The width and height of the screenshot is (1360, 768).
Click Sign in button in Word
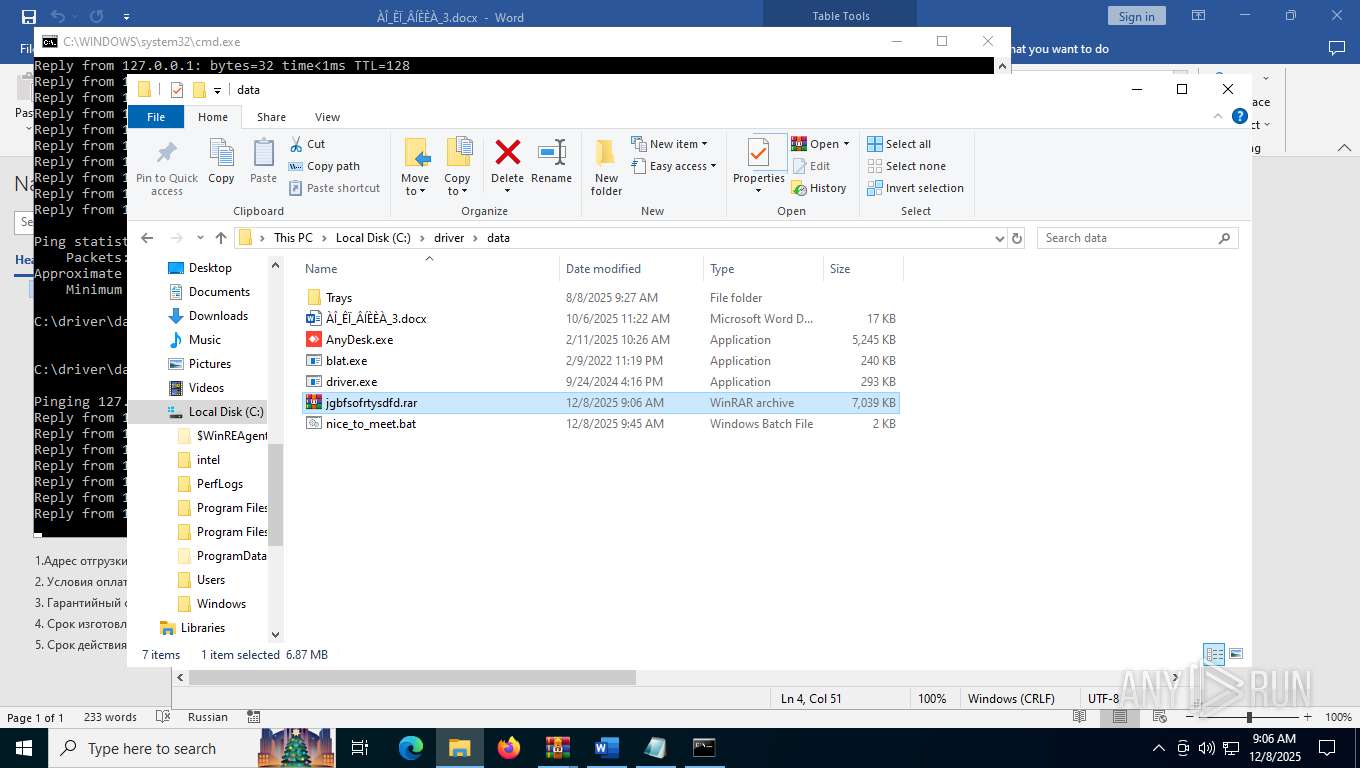(1136, 16)
